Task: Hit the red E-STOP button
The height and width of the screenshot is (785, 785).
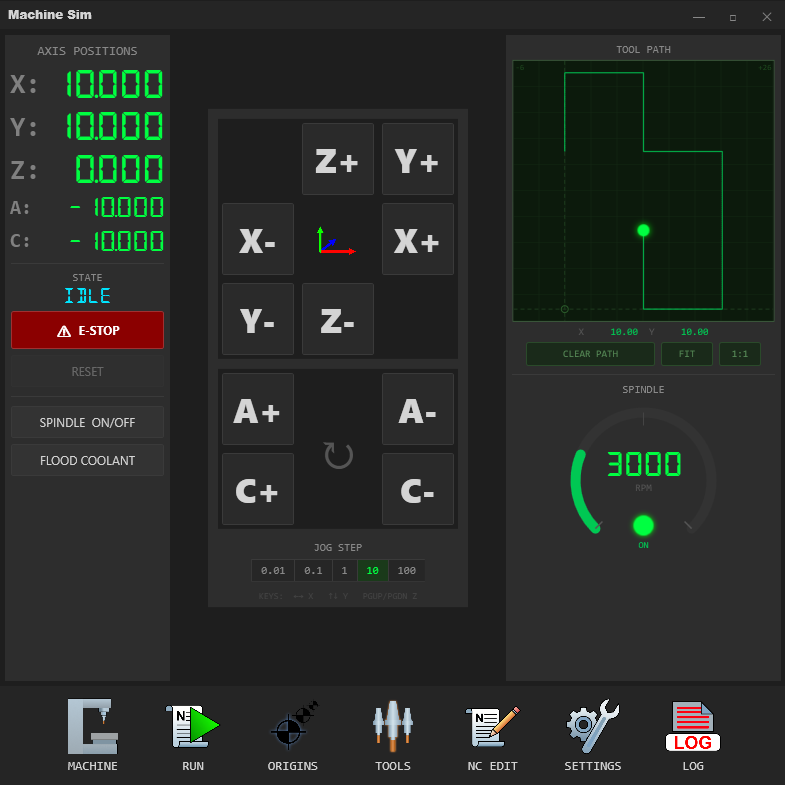Action: tap(88, 330)
